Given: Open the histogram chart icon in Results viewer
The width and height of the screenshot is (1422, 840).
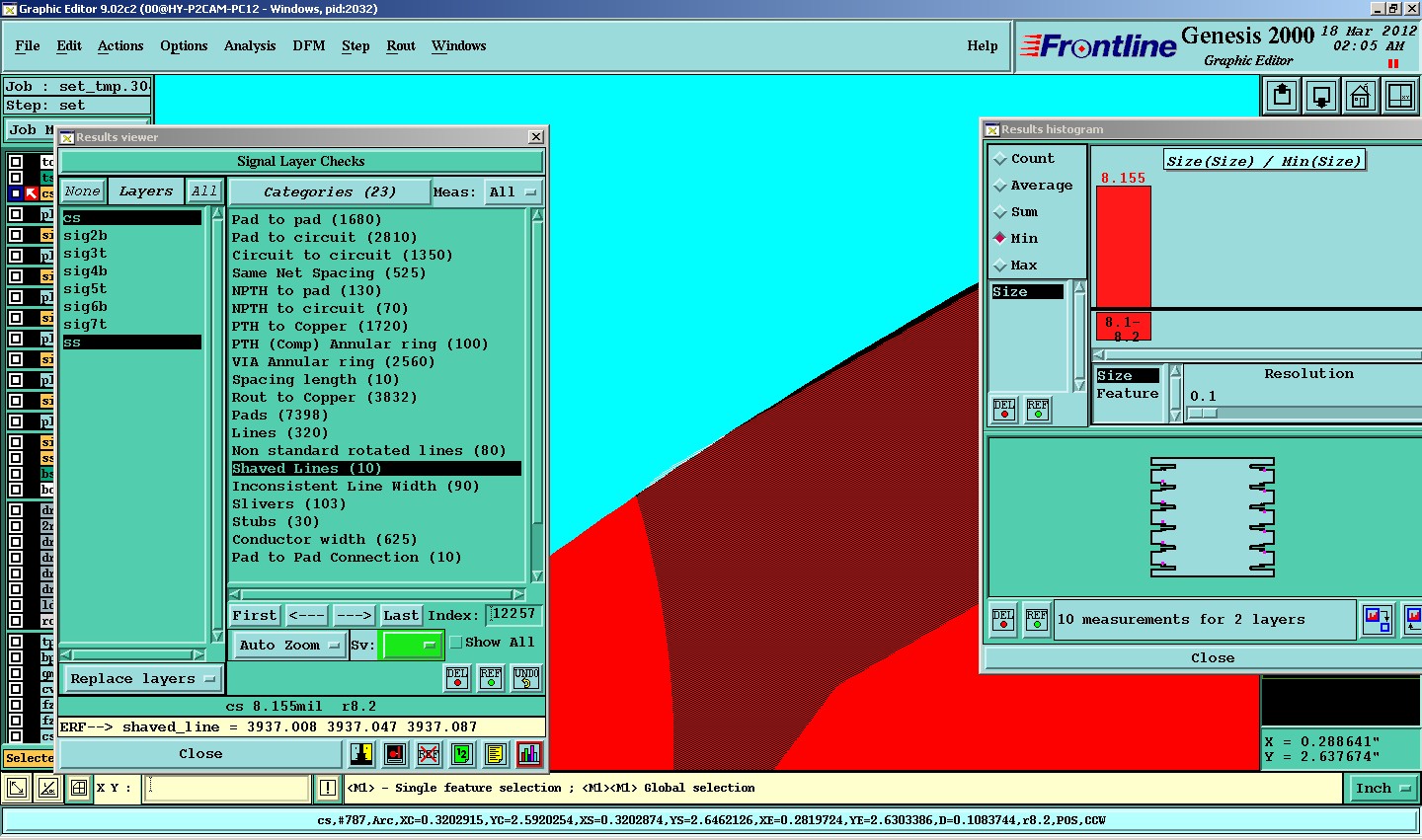Looking at the screenshot, I should (x=529, y=754).
